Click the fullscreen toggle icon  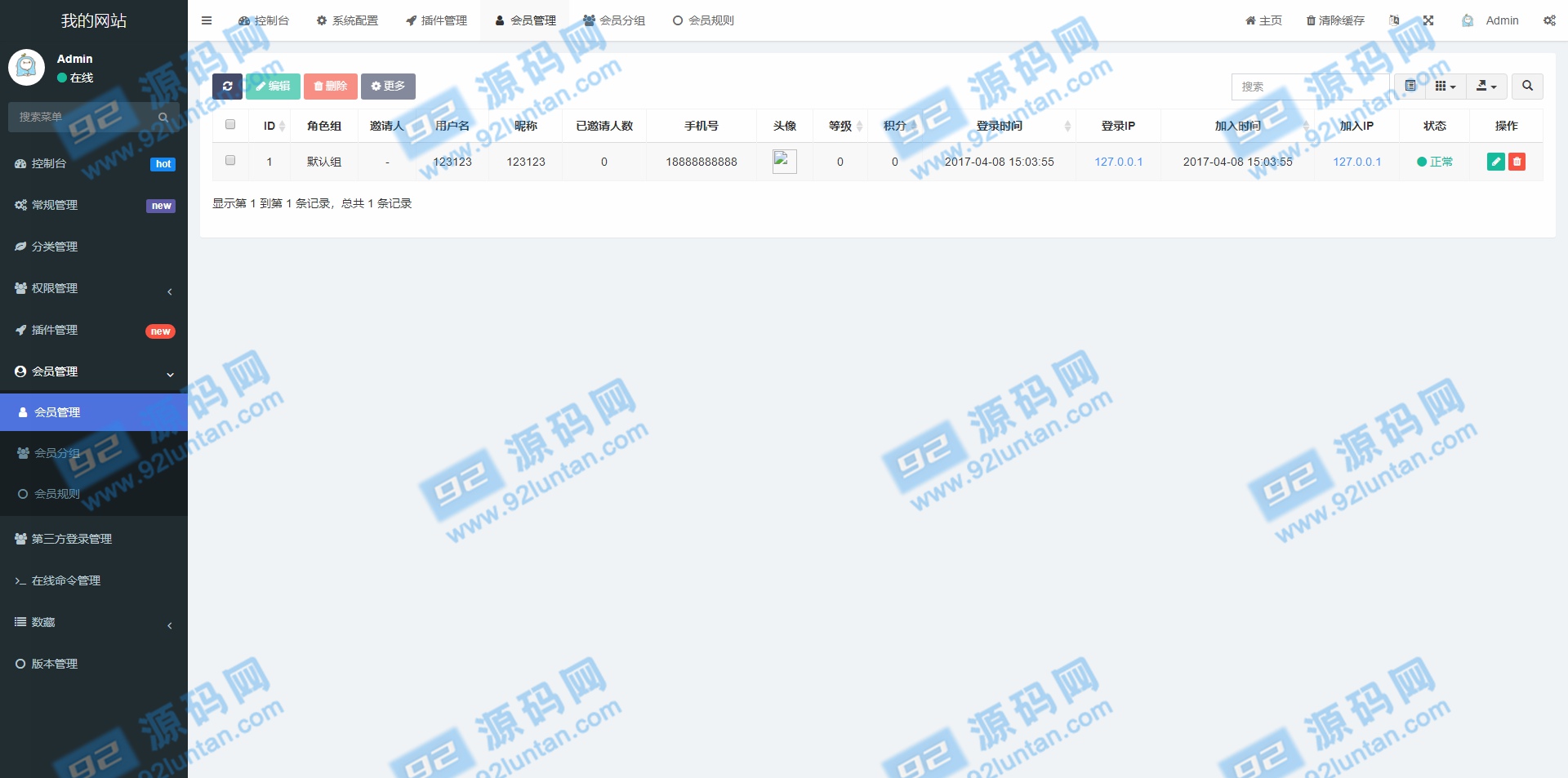[x=1428, y=20]
